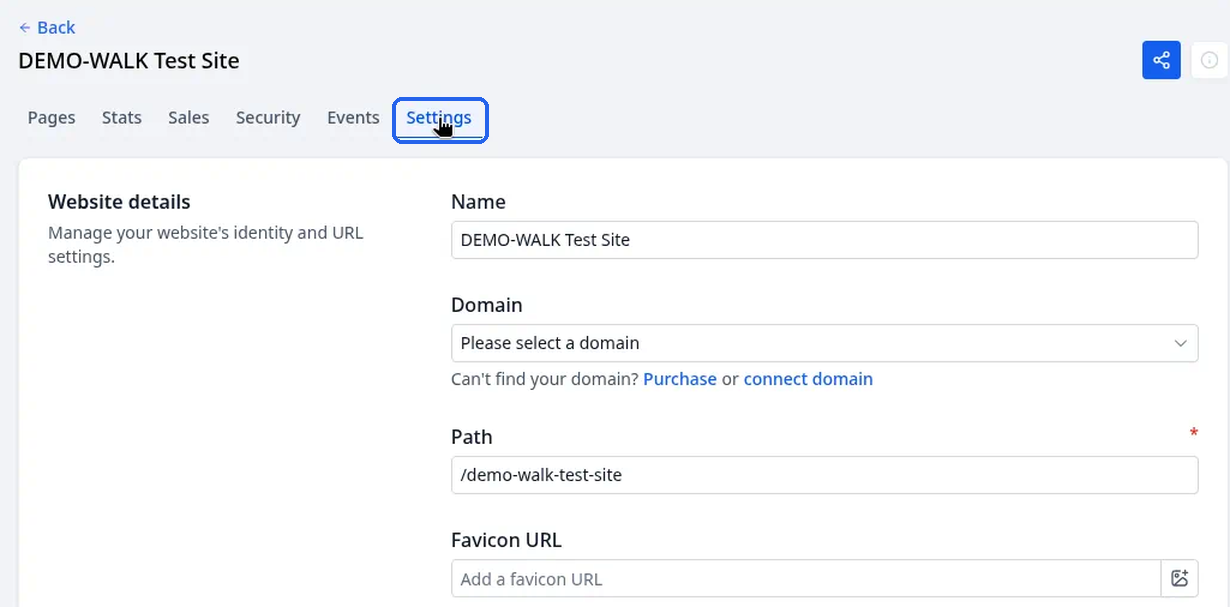Click the 'DEMO-WALK Test Site' page heading
Viewport: 1230px width, 607px height.
click(129, 61)
